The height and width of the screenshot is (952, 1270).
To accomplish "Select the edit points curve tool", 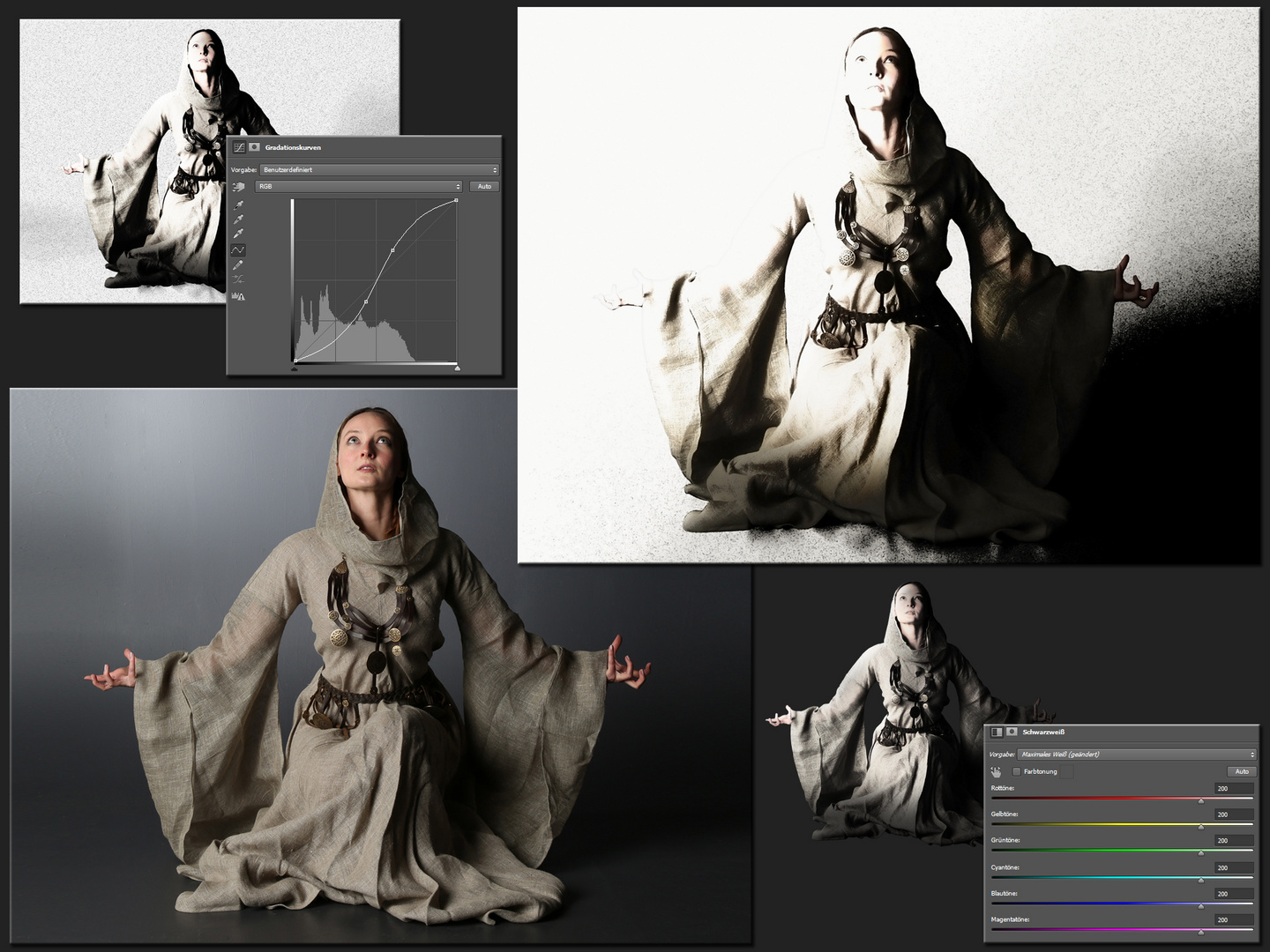I will coord(237,250).
